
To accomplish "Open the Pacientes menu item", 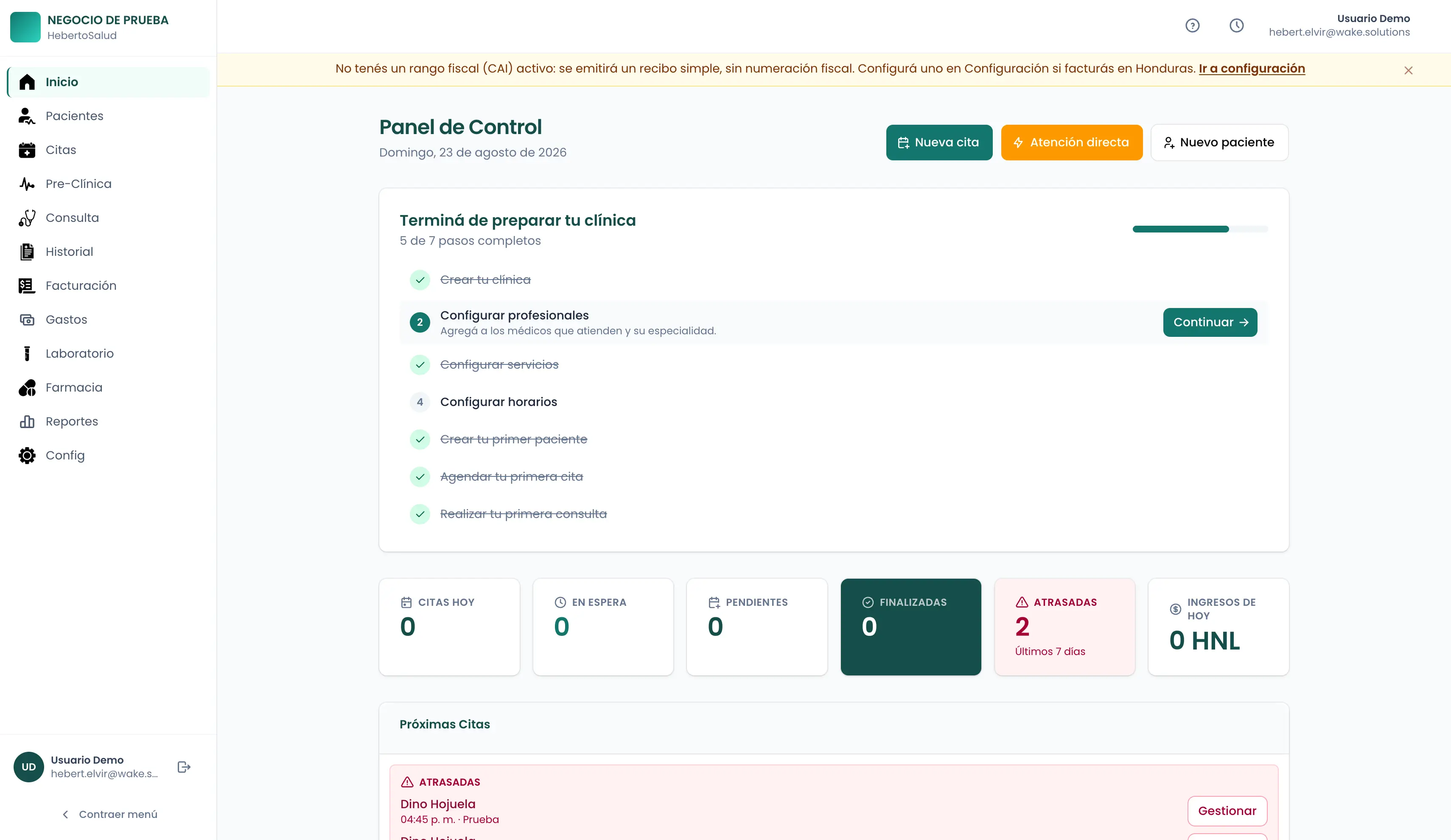I will [108, 116].
